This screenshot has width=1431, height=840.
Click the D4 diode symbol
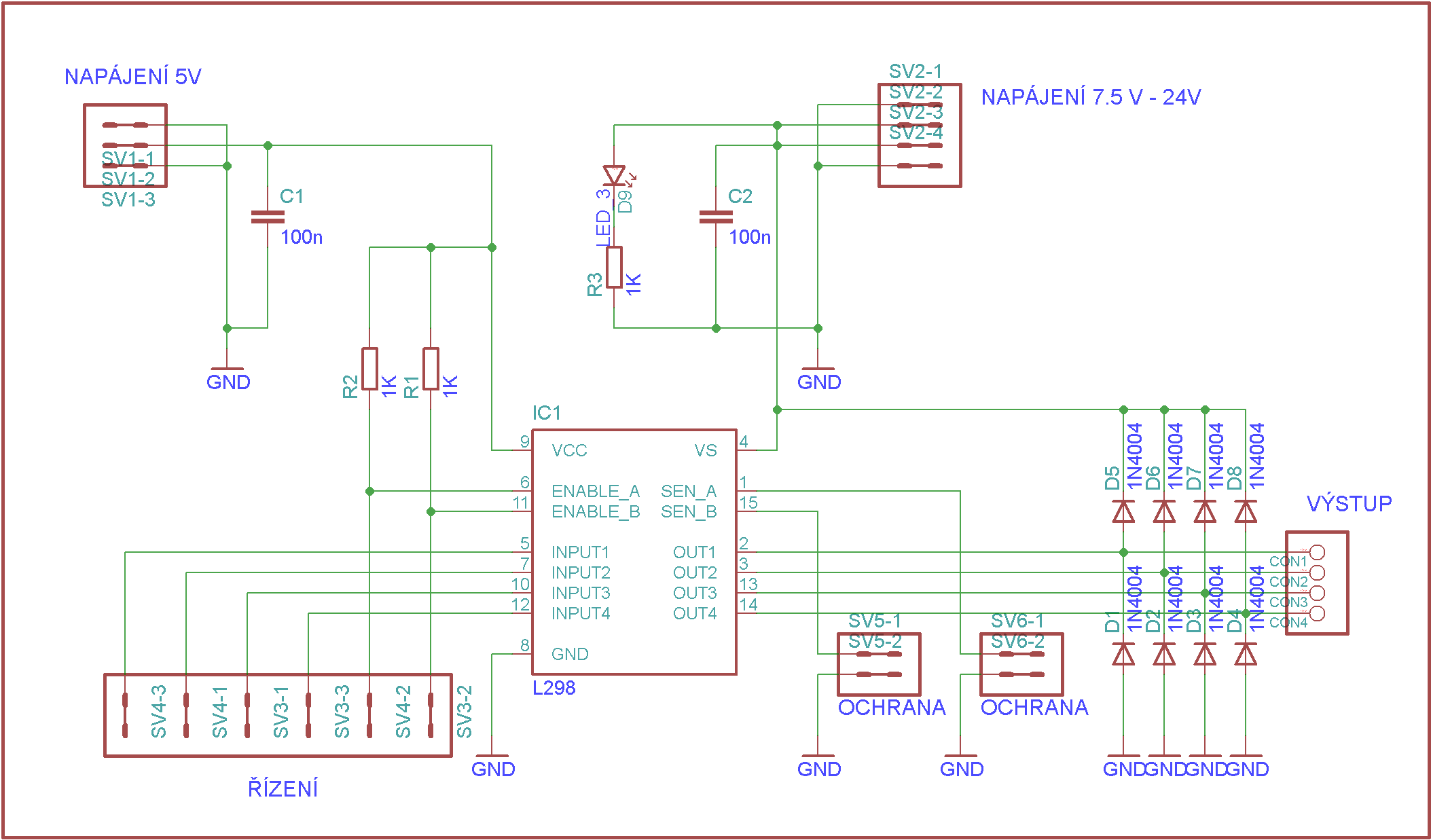[1246, 654]
